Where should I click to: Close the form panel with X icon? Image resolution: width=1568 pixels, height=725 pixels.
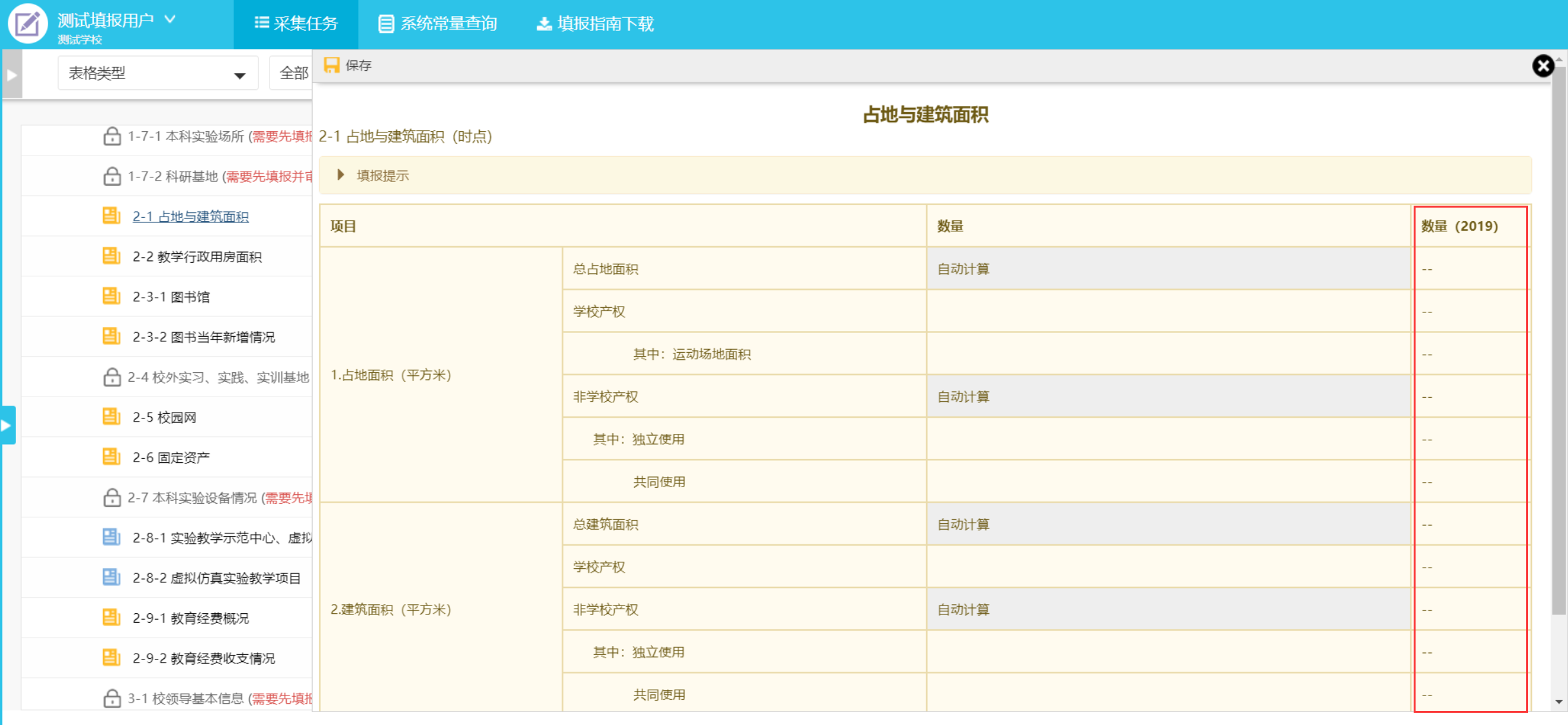point(1542,66)
